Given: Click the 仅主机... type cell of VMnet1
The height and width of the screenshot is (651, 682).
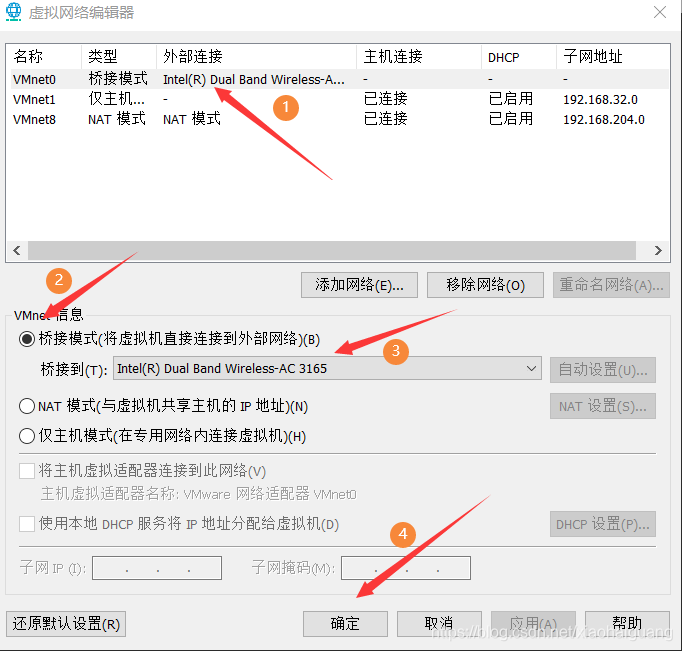Looking at the screenshot, I should [117, 99].
